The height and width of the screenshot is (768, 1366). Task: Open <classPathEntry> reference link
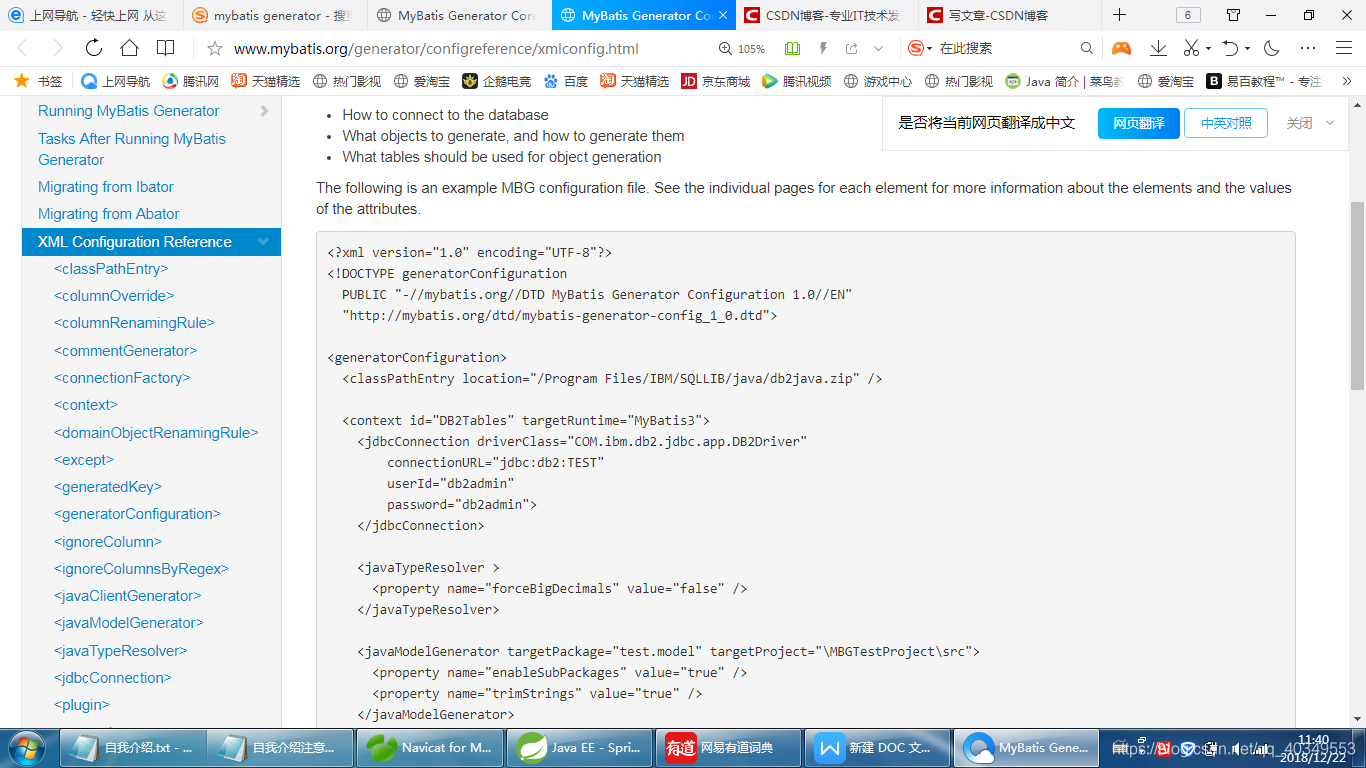111,269
